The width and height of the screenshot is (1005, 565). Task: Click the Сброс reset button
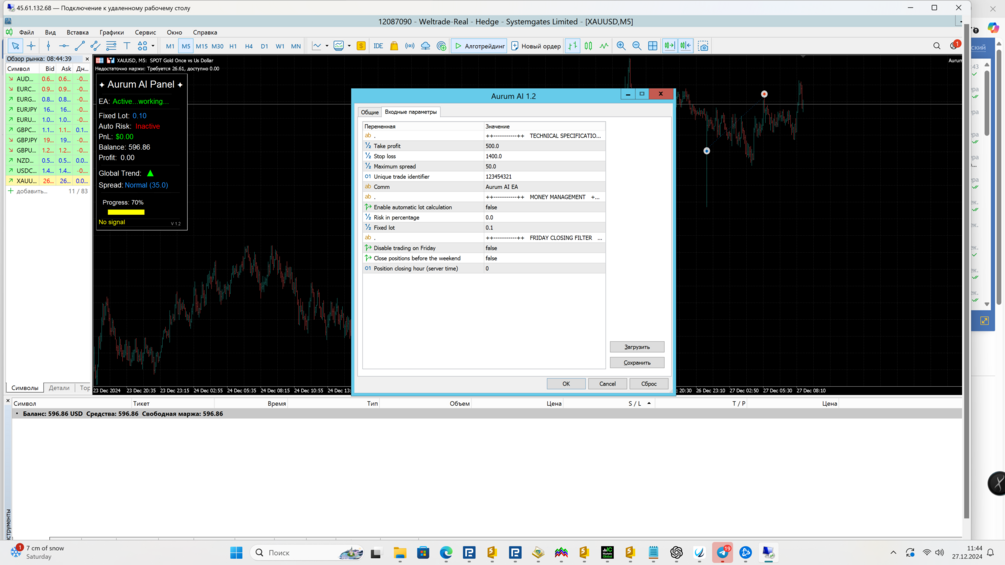[649, 384]
